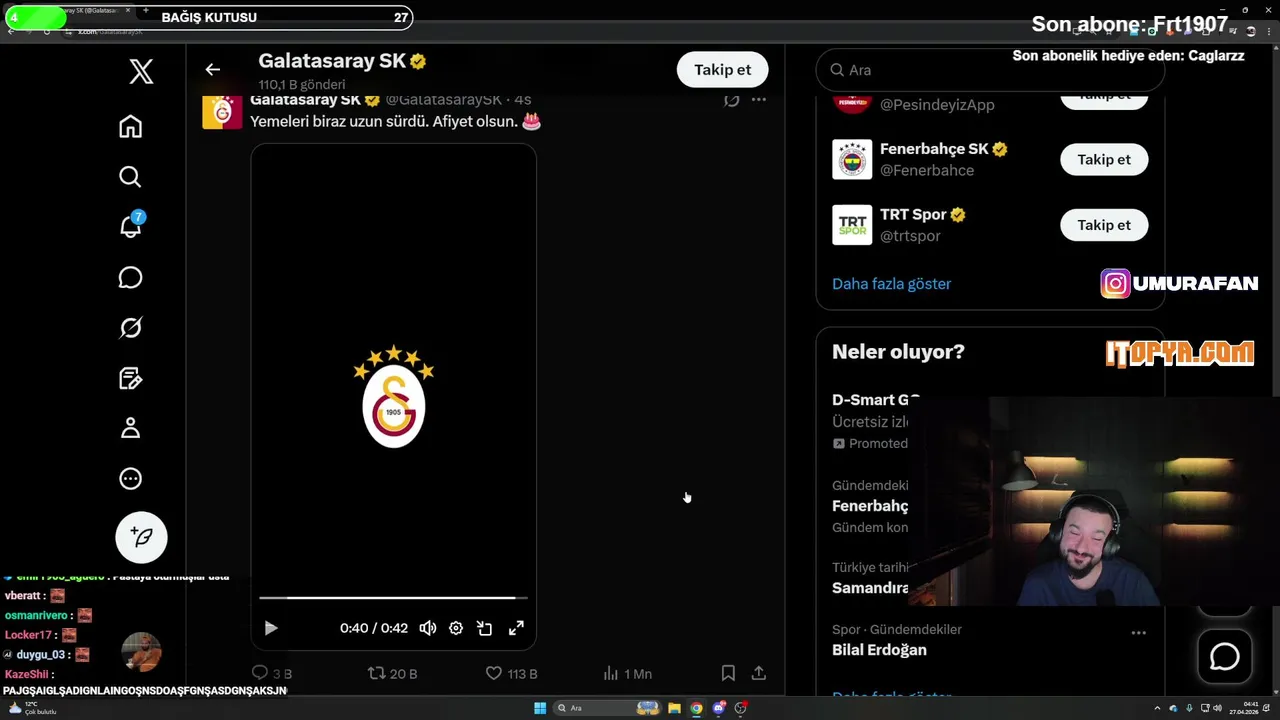
Task: Click the Galatasaray video thumbnail
Action: (x=393, y=399)
